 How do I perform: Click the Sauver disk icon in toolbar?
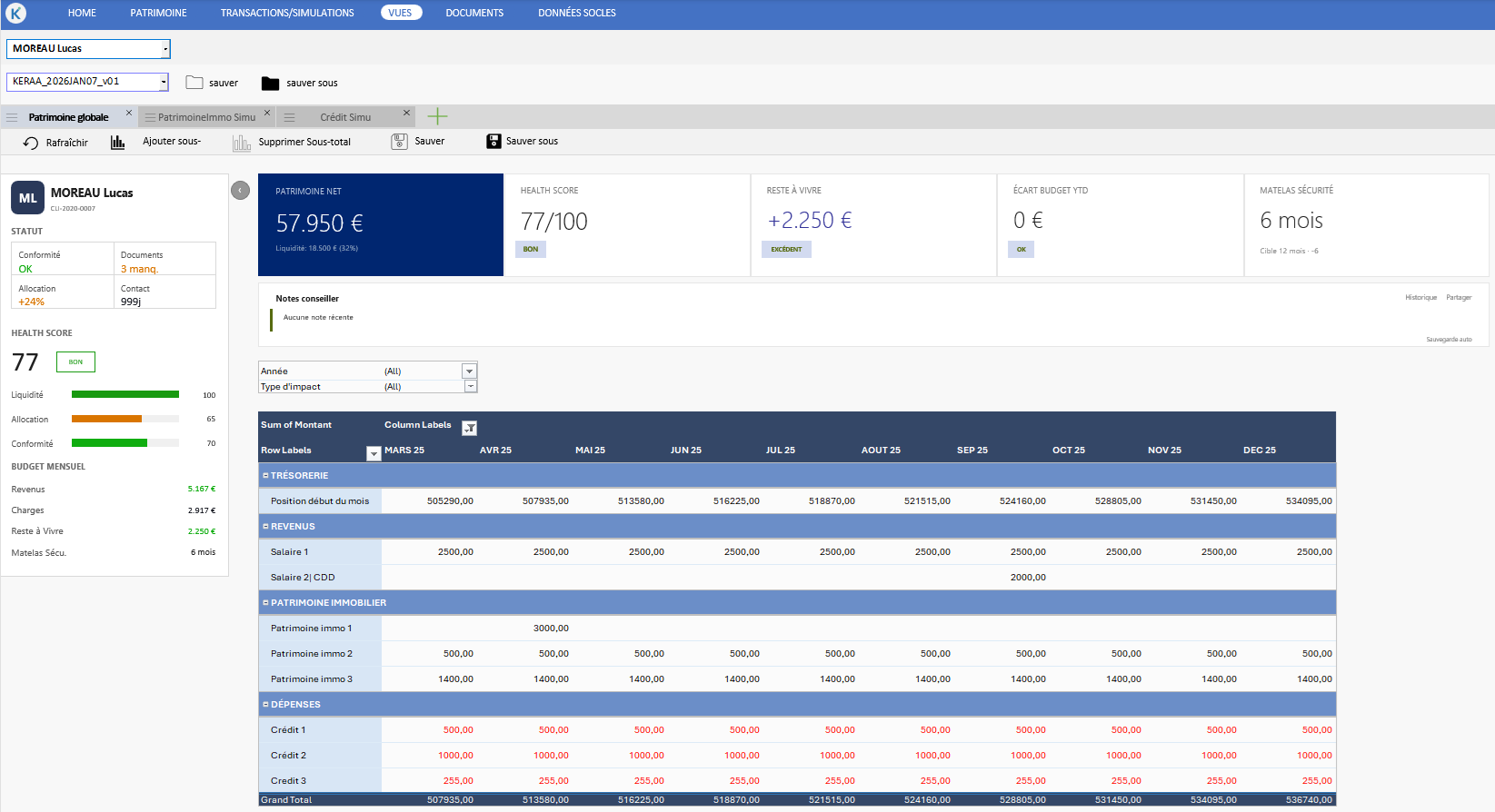click(399, 142)
